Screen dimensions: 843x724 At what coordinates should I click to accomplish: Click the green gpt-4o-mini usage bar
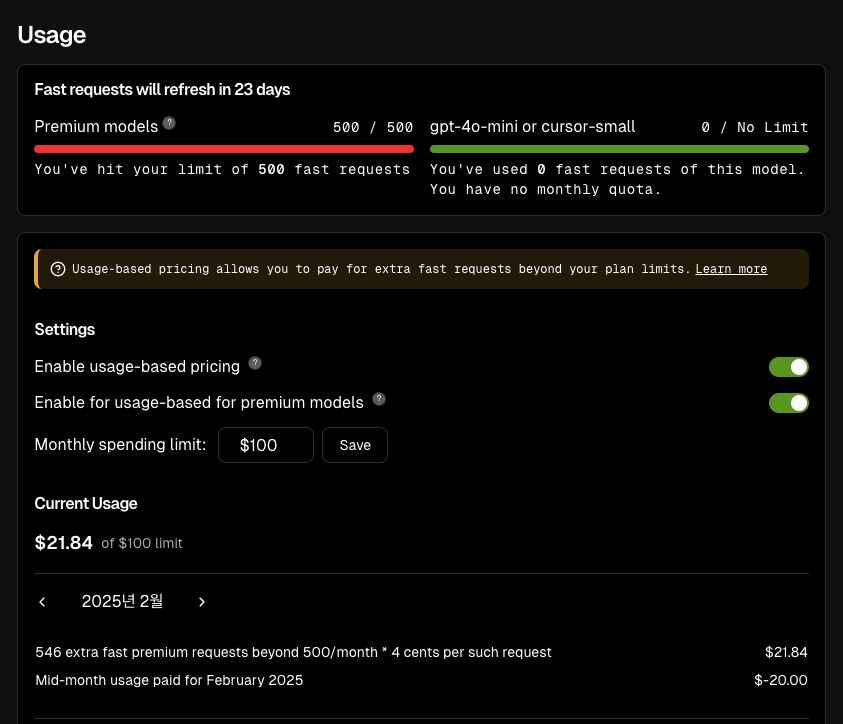tap(619, 149)
